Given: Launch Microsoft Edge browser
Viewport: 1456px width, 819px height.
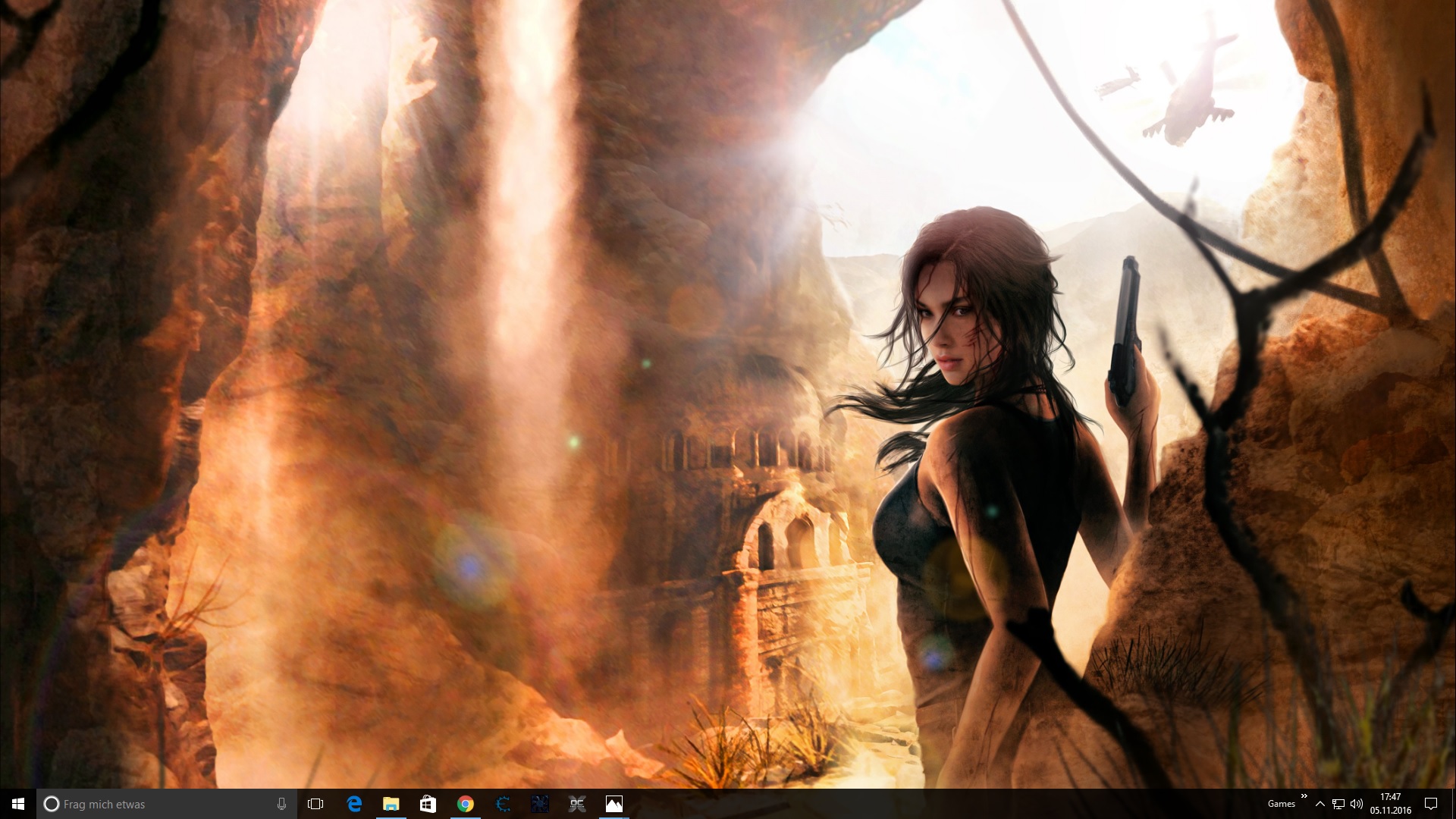Looking at the screenshot, I should (x=354, y=804).
